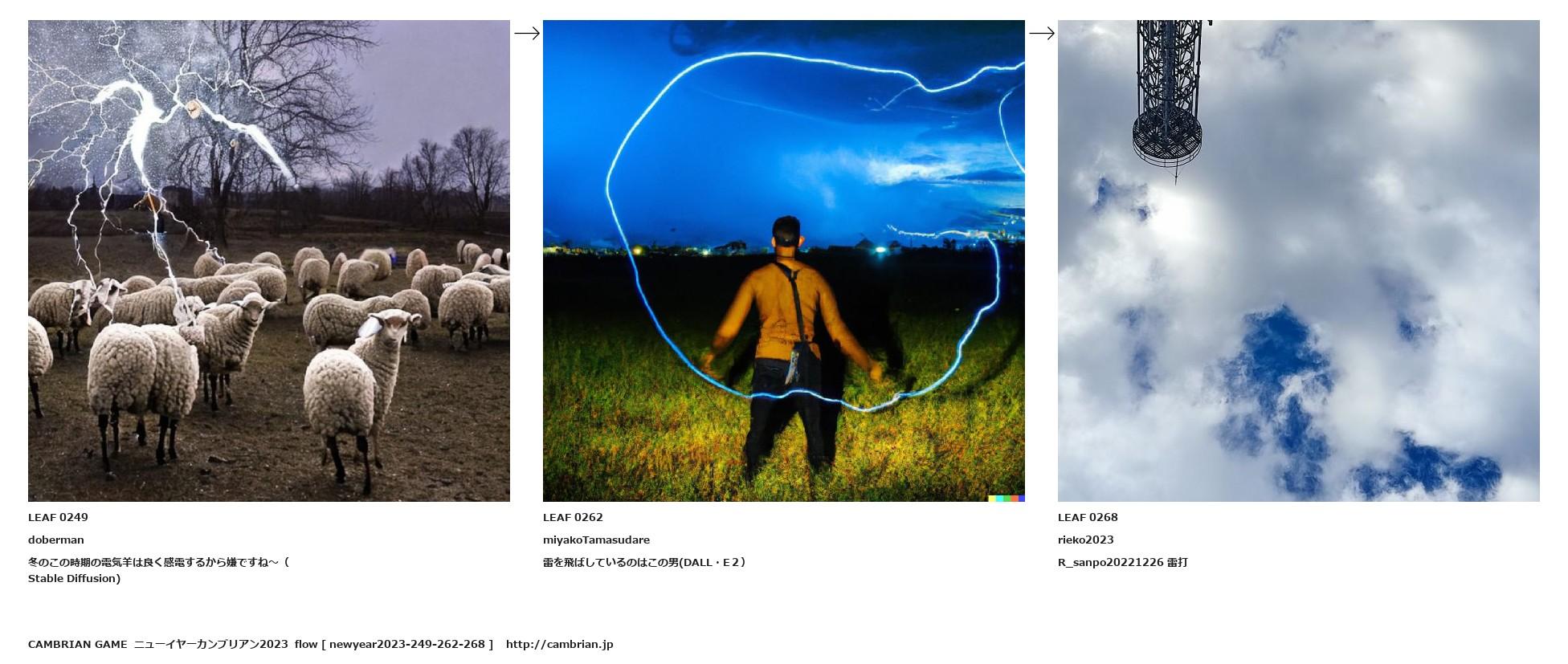This screenshot has height=664, width=1568.
Task: Click the ニューイヤーカンブリアン2023 footer text
Action: click(211, 644)
